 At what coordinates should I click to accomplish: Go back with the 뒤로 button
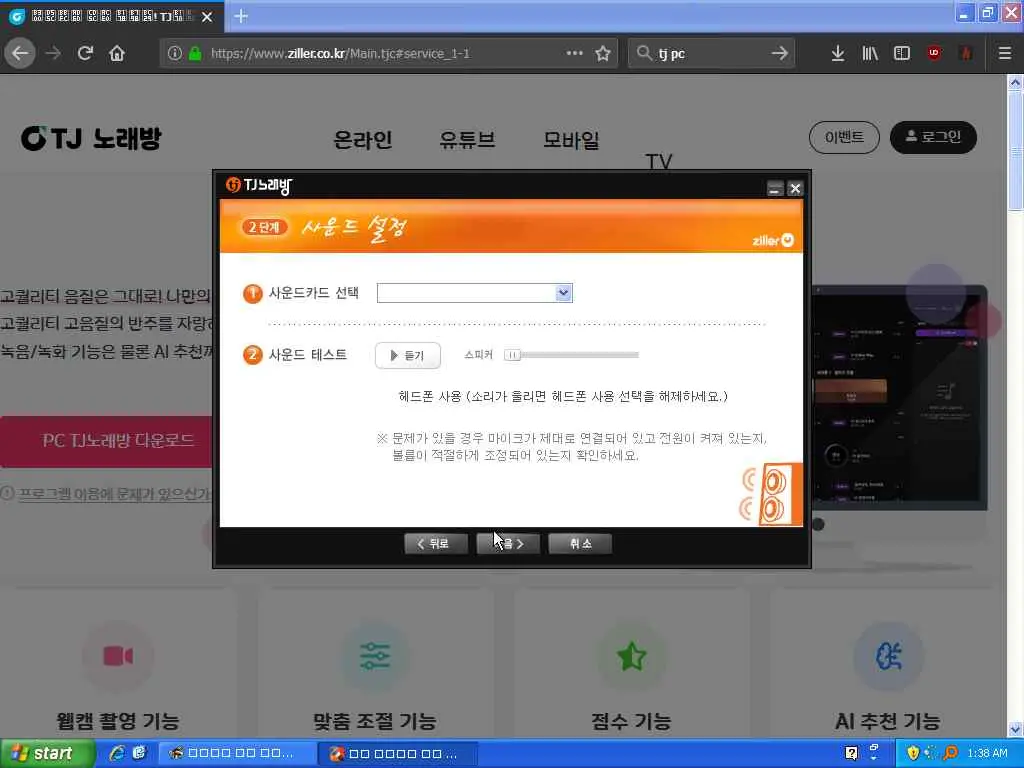point(436,543)
